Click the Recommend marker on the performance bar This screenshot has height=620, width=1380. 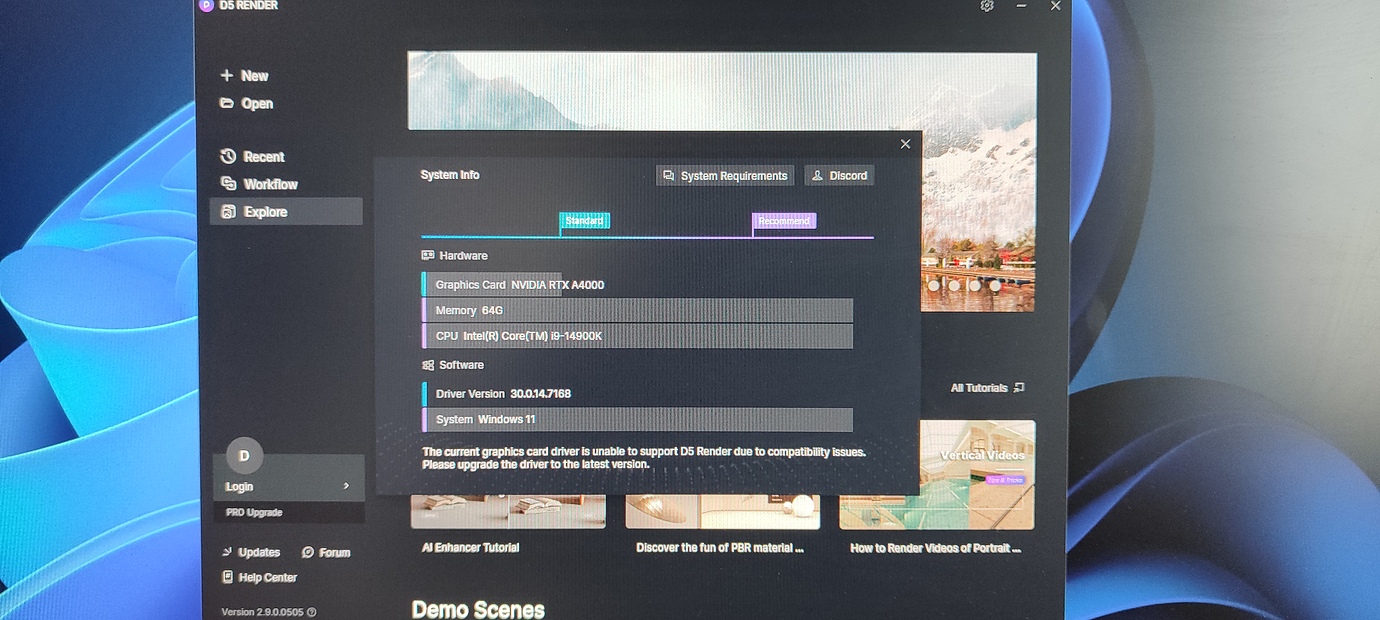(x=784, y=221)
